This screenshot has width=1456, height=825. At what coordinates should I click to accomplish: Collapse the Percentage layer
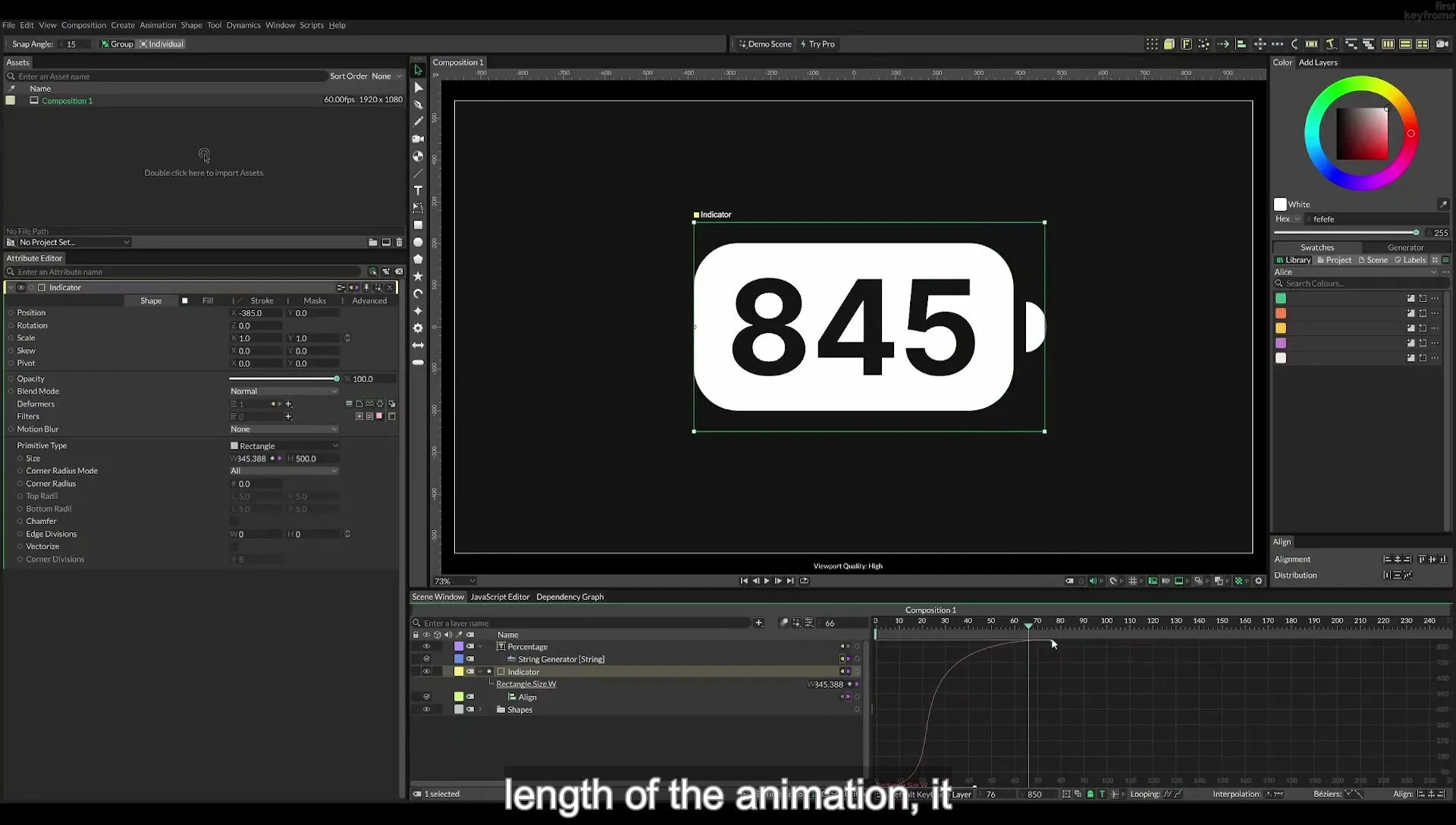480,647
